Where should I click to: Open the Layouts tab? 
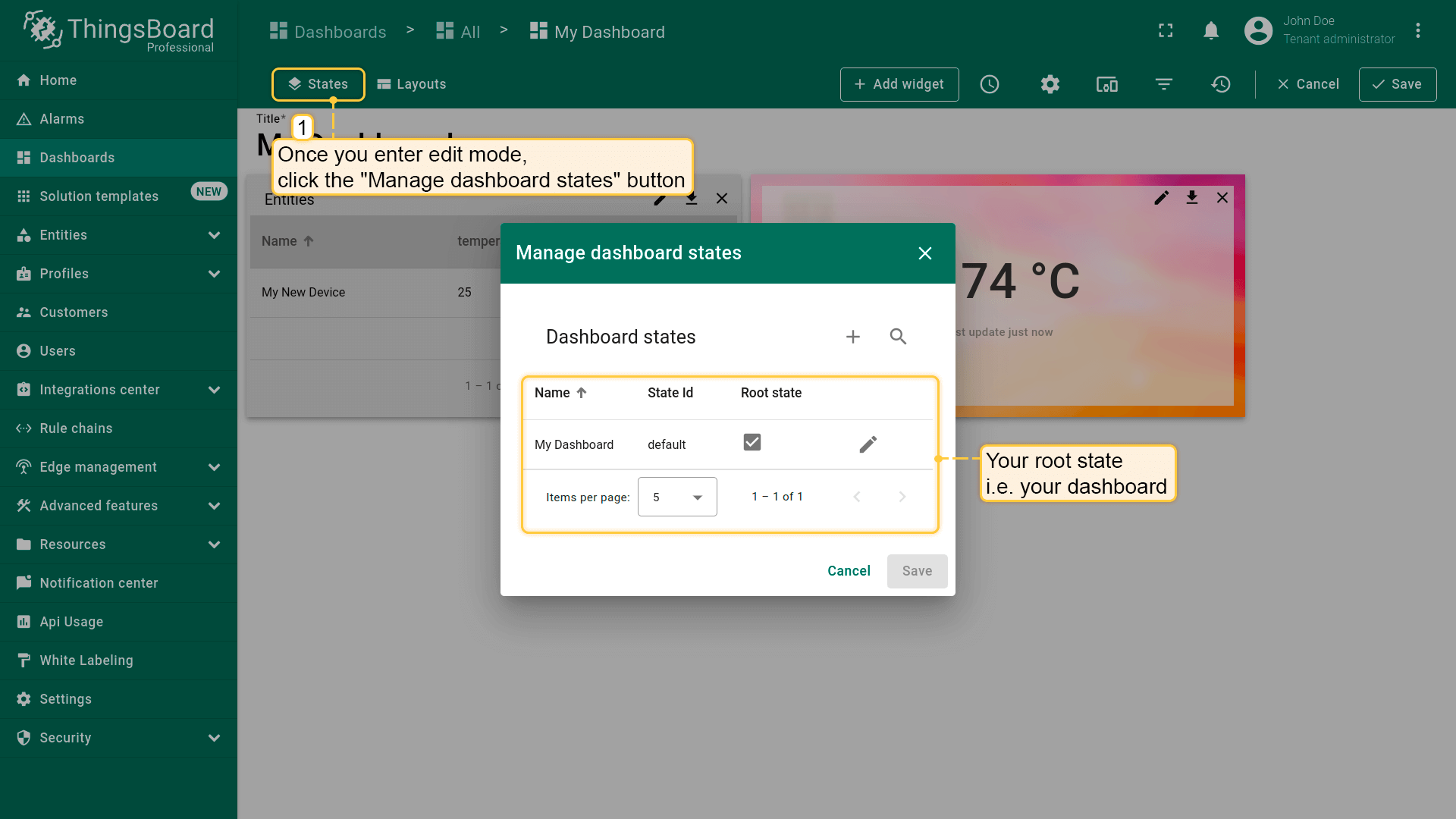[412, 84]
